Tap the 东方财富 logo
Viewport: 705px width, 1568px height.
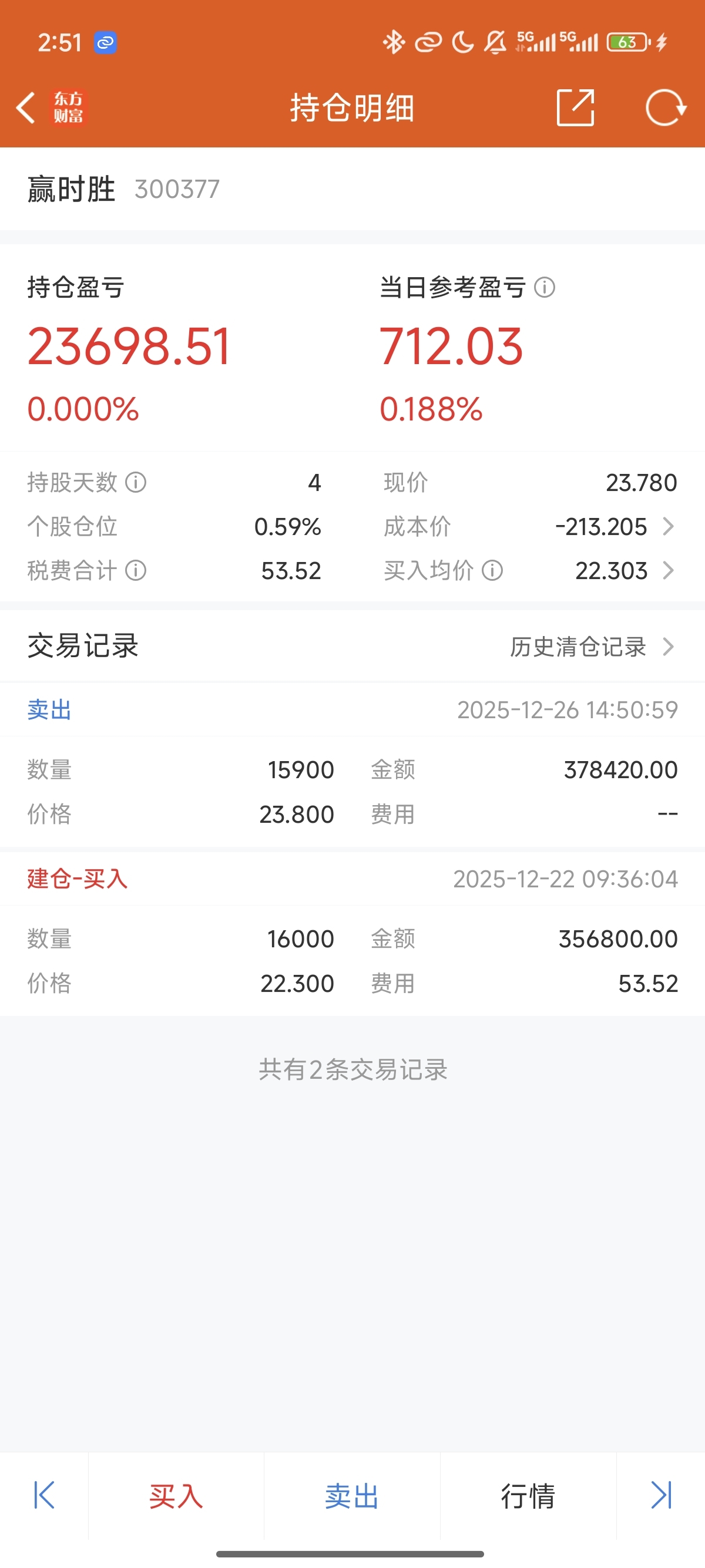[x=68, y=107]
